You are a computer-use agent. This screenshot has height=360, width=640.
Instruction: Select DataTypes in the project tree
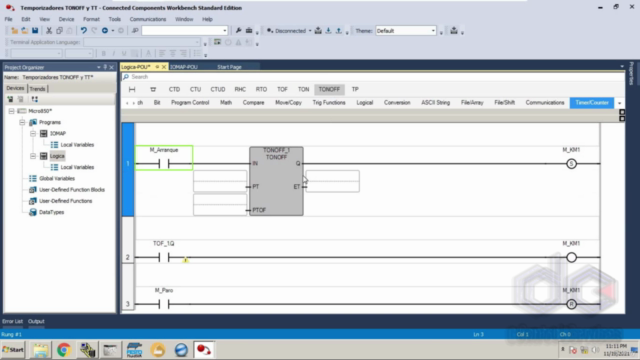[51, 212]
